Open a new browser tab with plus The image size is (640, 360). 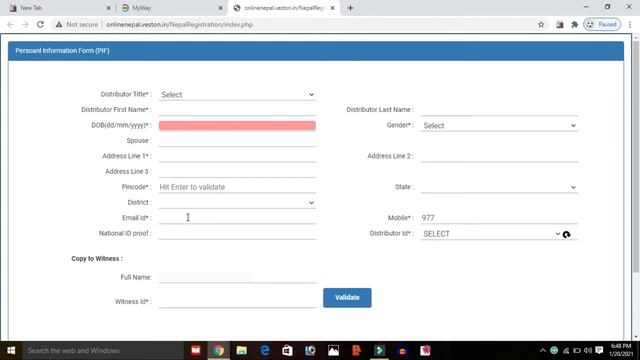(350, 8)
